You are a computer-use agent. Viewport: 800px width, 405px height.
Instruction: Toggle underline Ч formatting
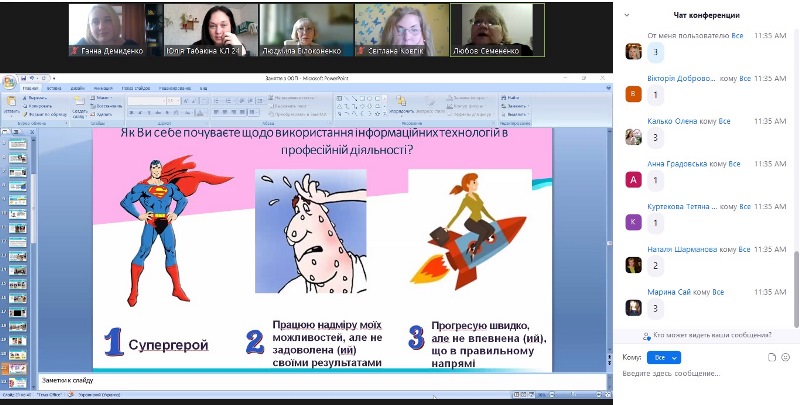tap(147, 113)
